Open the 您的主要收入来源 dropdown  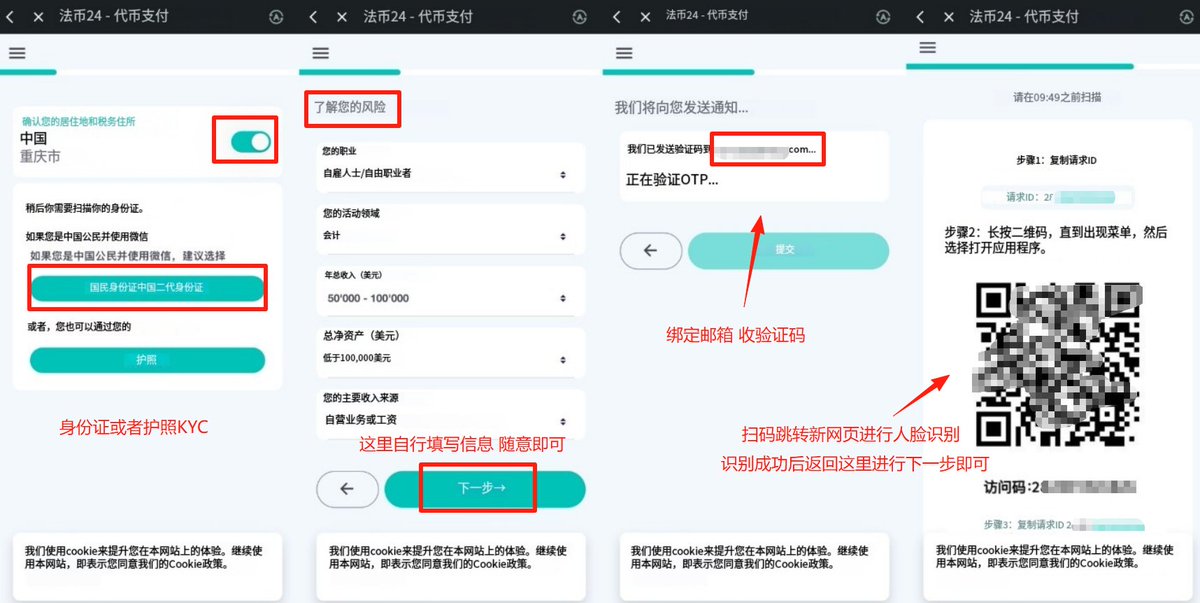(x=449, y=413)
